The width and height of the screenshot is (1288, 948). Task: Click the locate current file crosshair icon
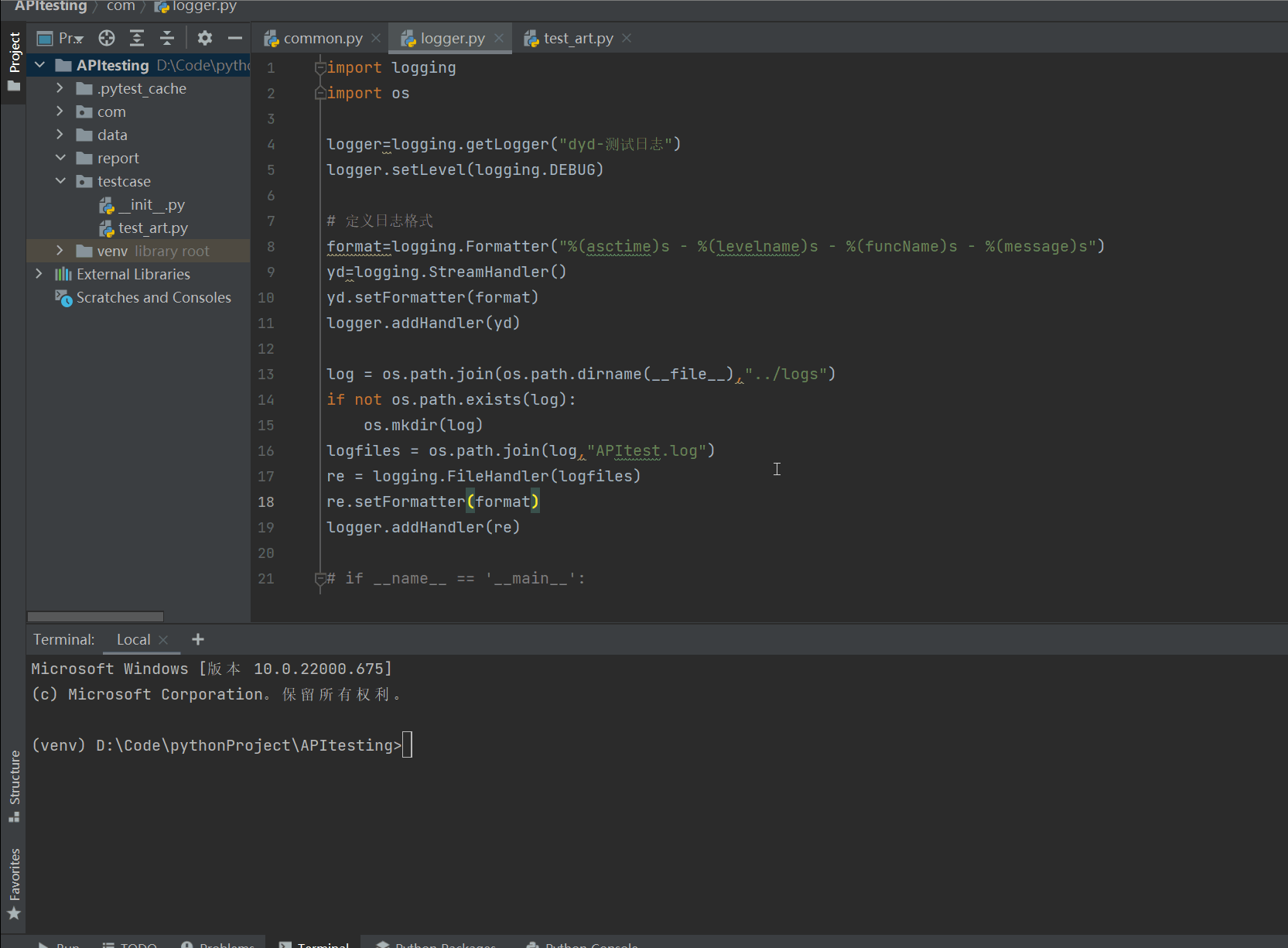click(x=107, y=38)
